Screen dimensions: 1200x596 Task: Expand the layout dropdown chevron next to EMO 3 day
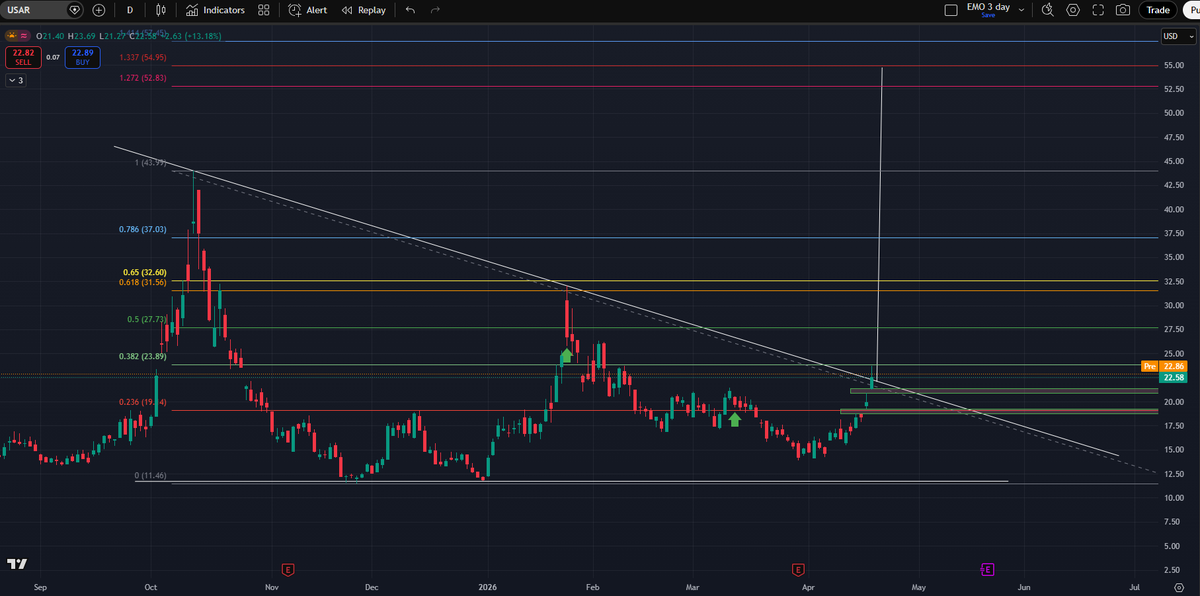(x=1019, y=8)
